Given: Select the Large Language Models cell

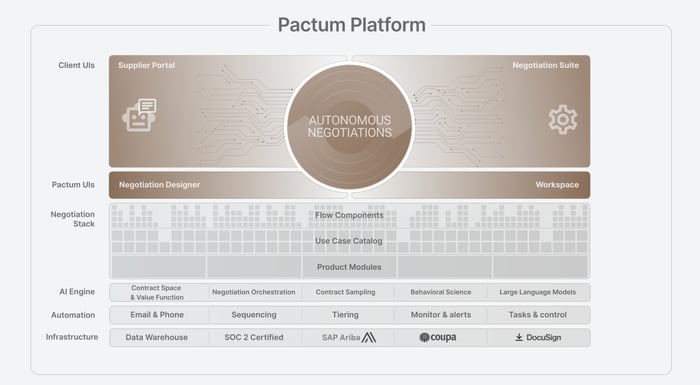Looking at the screenshot, I should point(538,292).
